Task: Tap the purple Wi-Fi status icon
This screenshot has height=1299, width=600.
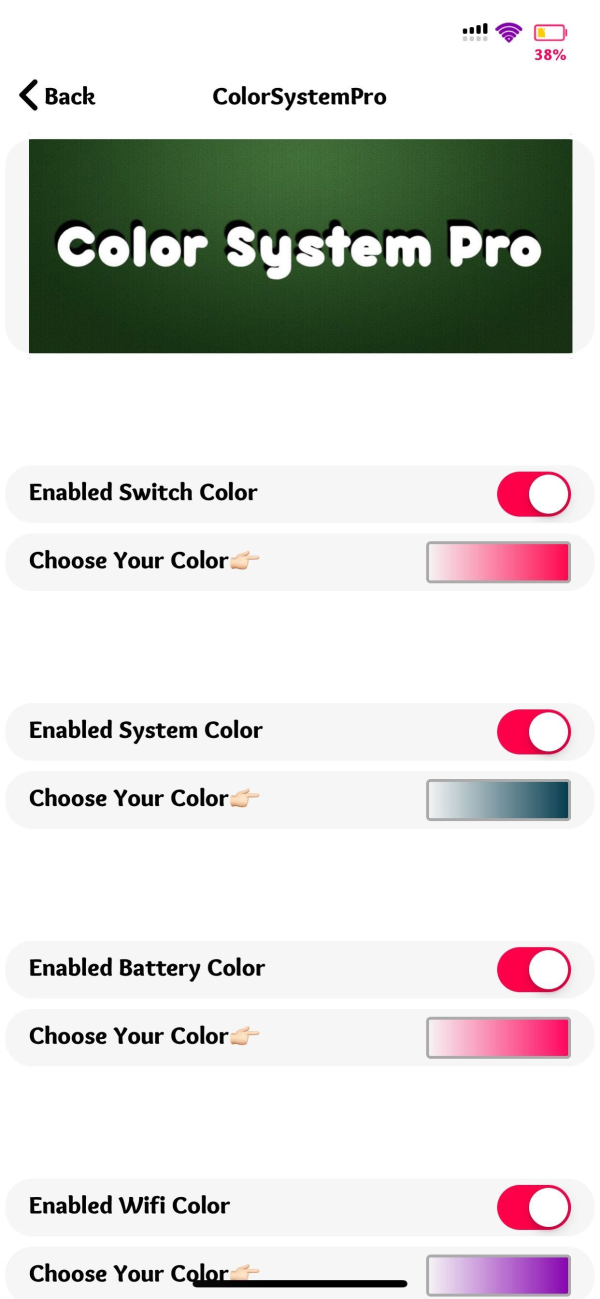Action: [509, 32]
